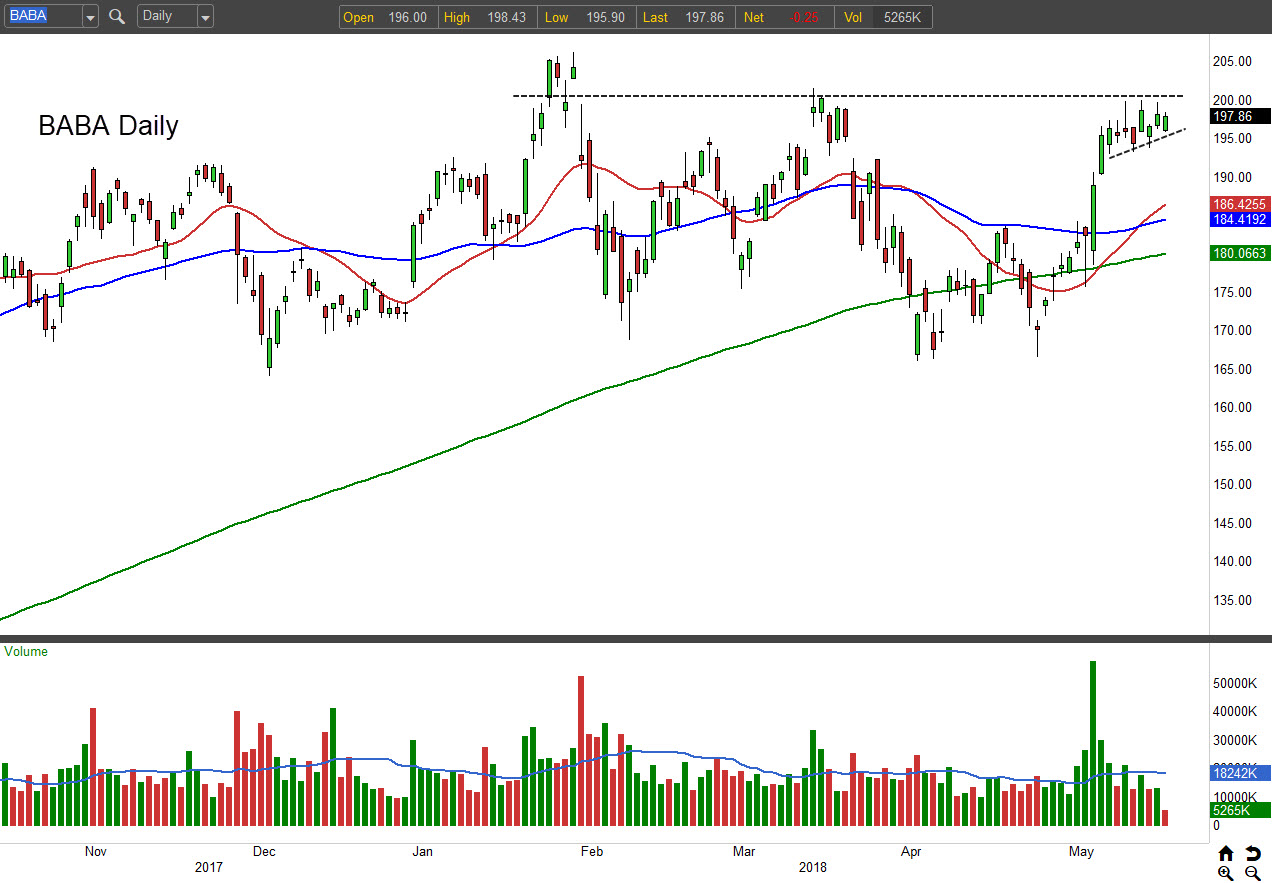
Task: Click the green 180.0663 moving average label
Action: coord(1239,253)
